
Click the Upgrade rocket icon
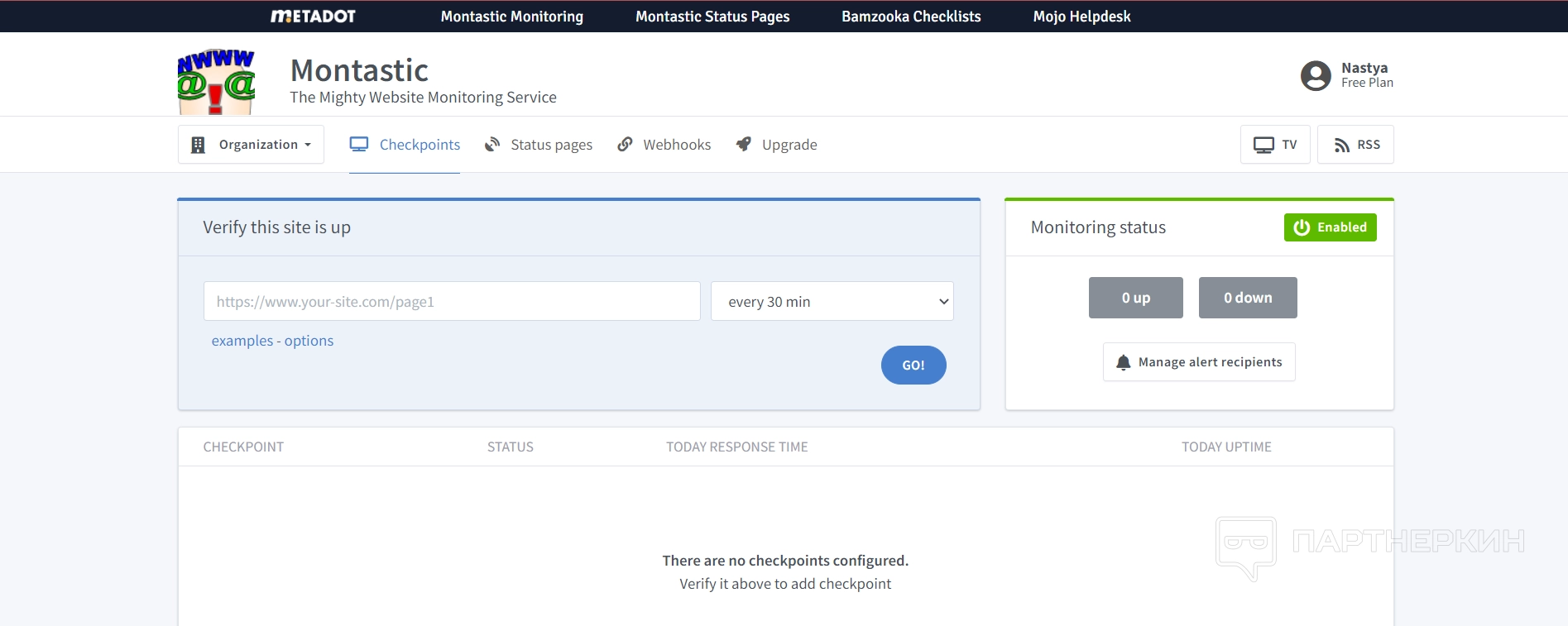click(x=744, y=144)
